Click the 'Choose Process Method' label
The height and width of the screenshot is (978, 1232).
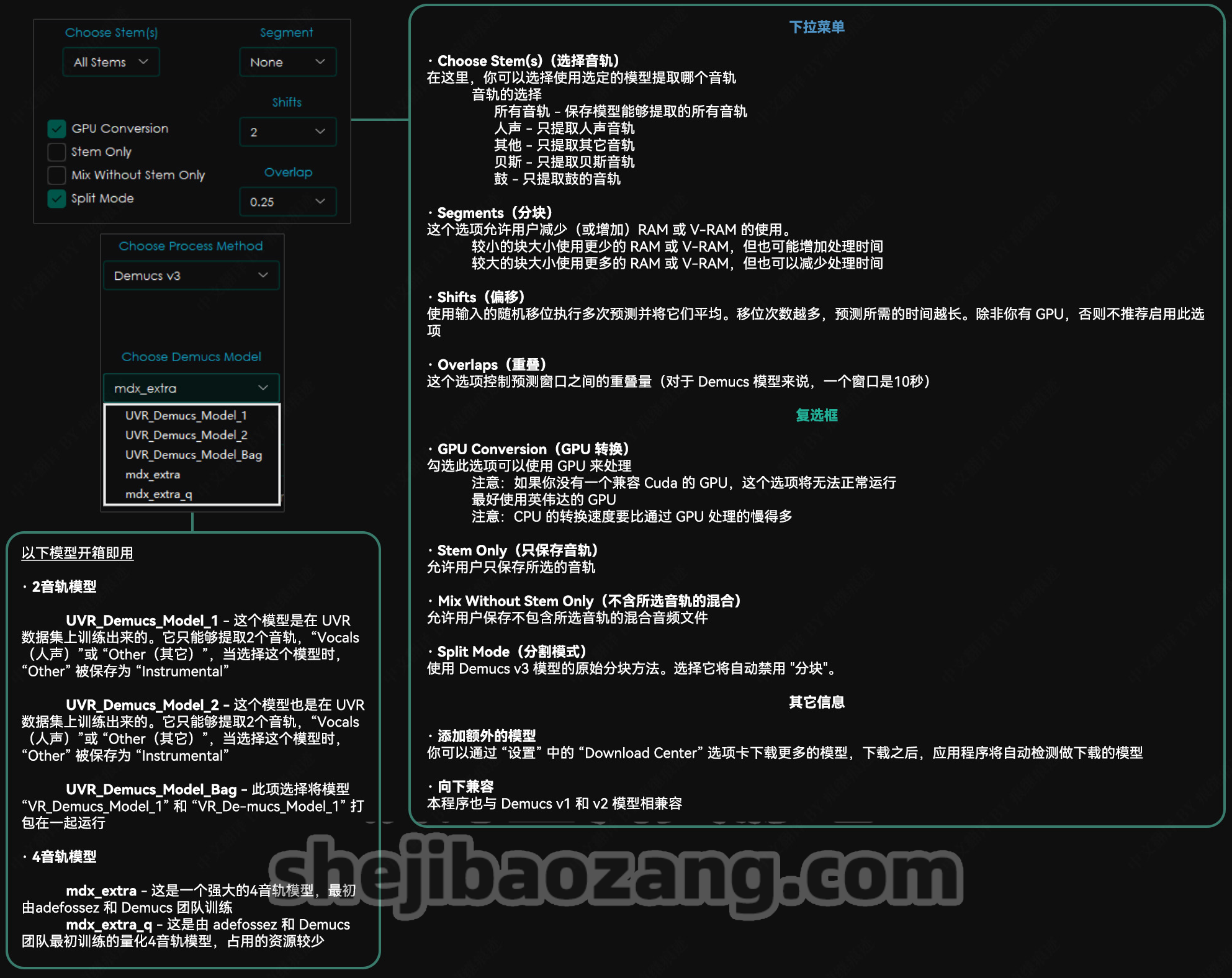coord(191,246)
